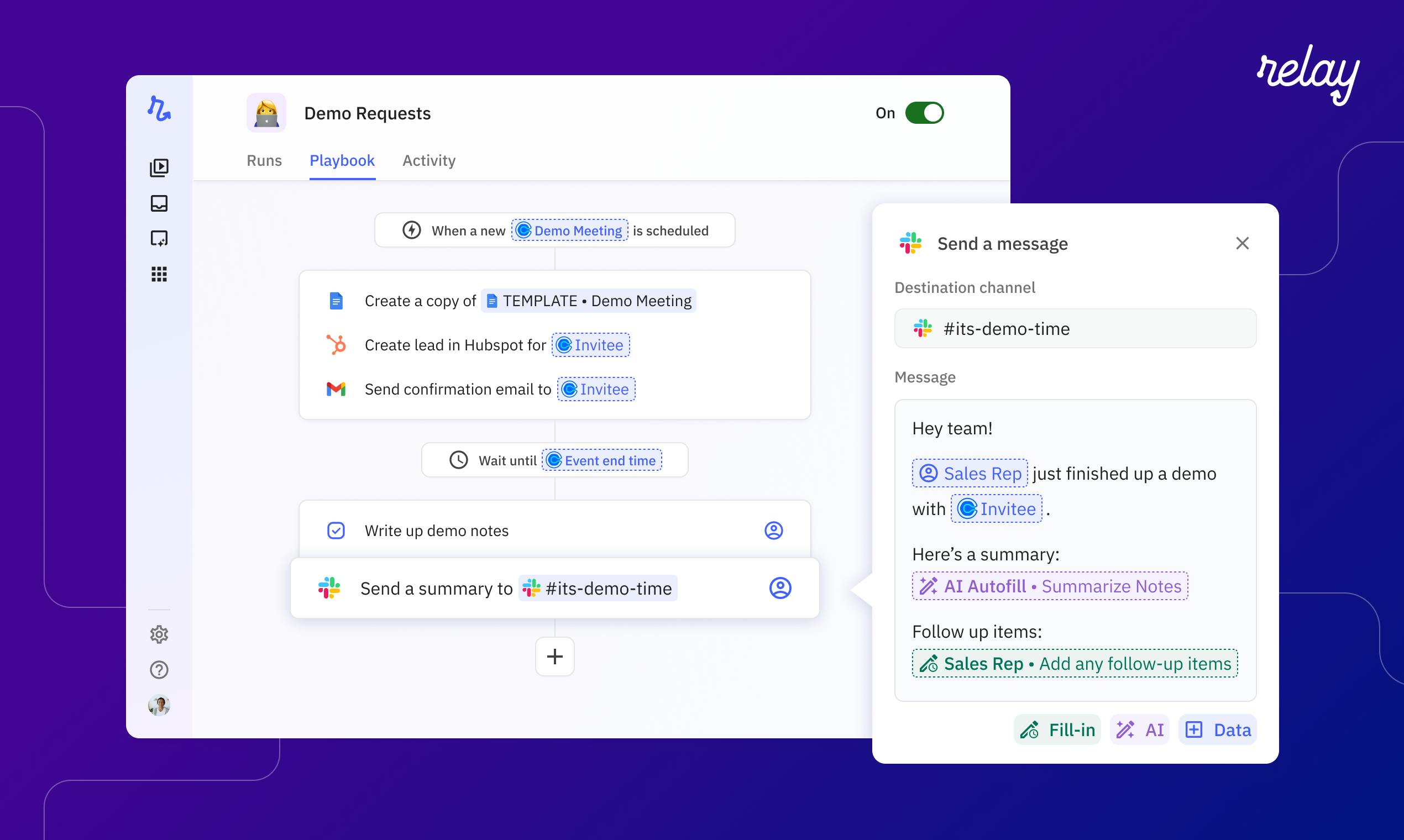
Task: Click the AI chat sidebar icon
Action: (x=159, y=238)
